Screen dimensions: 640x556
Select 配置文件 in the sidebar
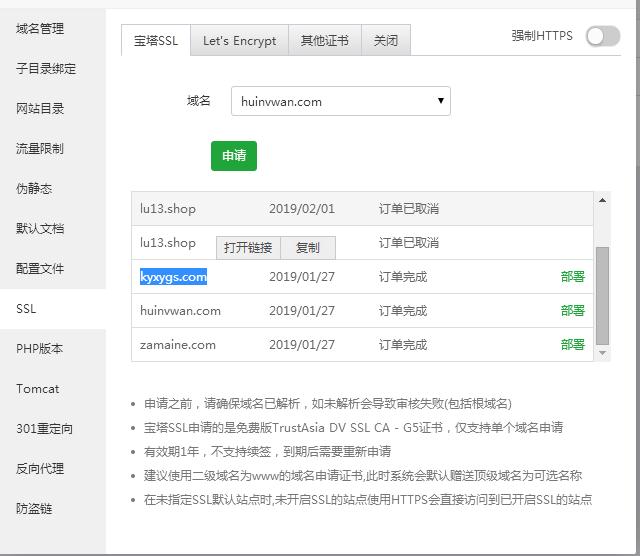click(40, 269)
